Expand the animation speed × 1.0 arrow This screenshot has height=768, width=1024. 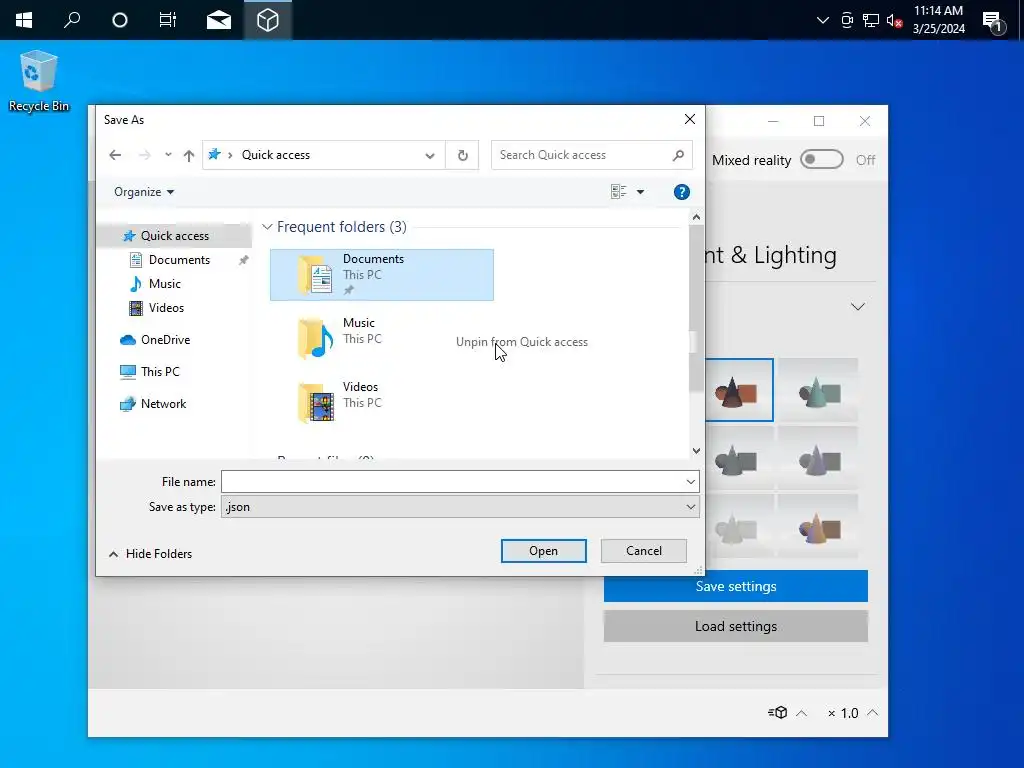click(872, 712)
